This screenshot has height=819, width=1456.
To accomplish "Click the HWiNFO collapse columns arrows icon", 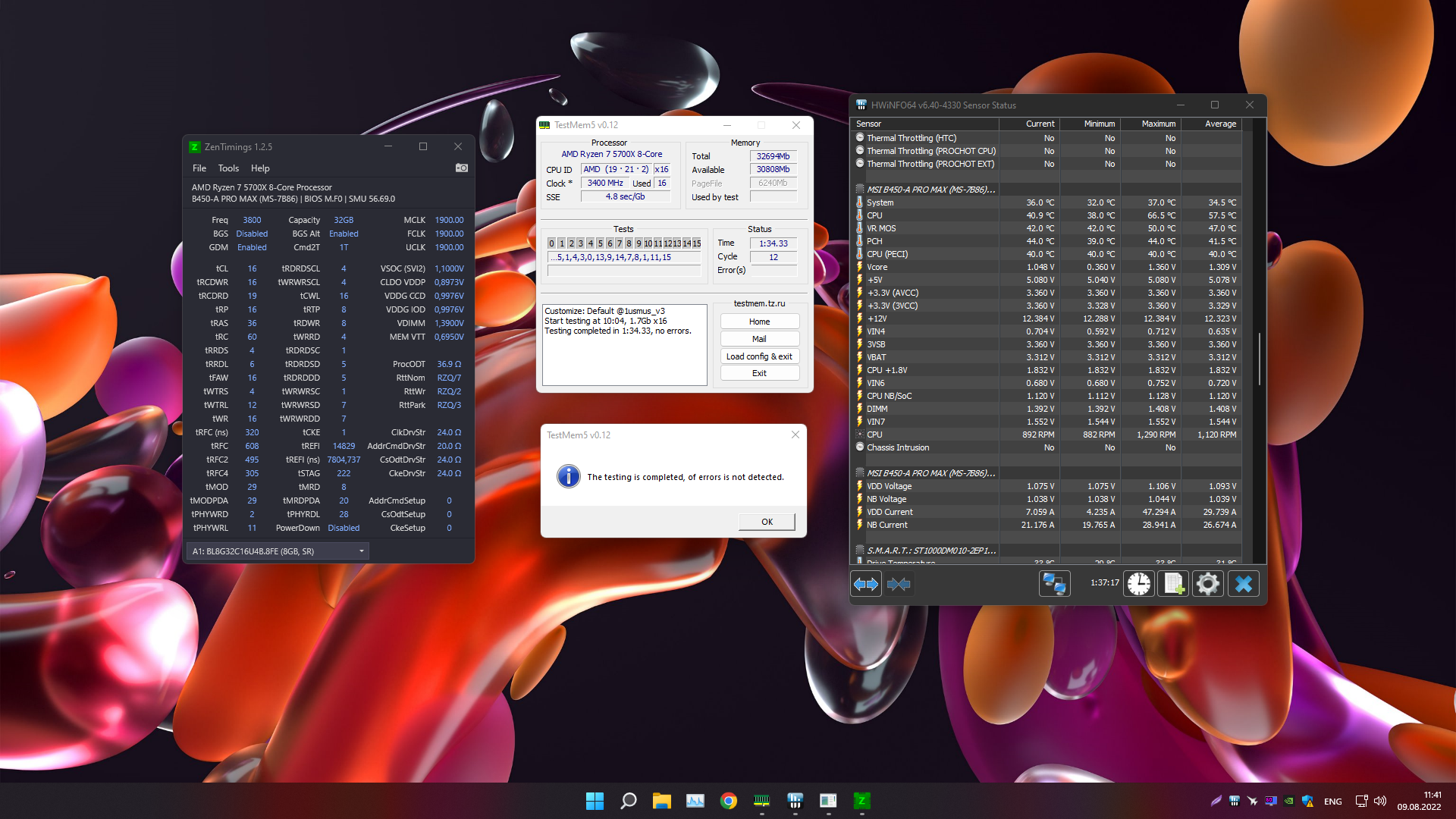I will point(899,584).
